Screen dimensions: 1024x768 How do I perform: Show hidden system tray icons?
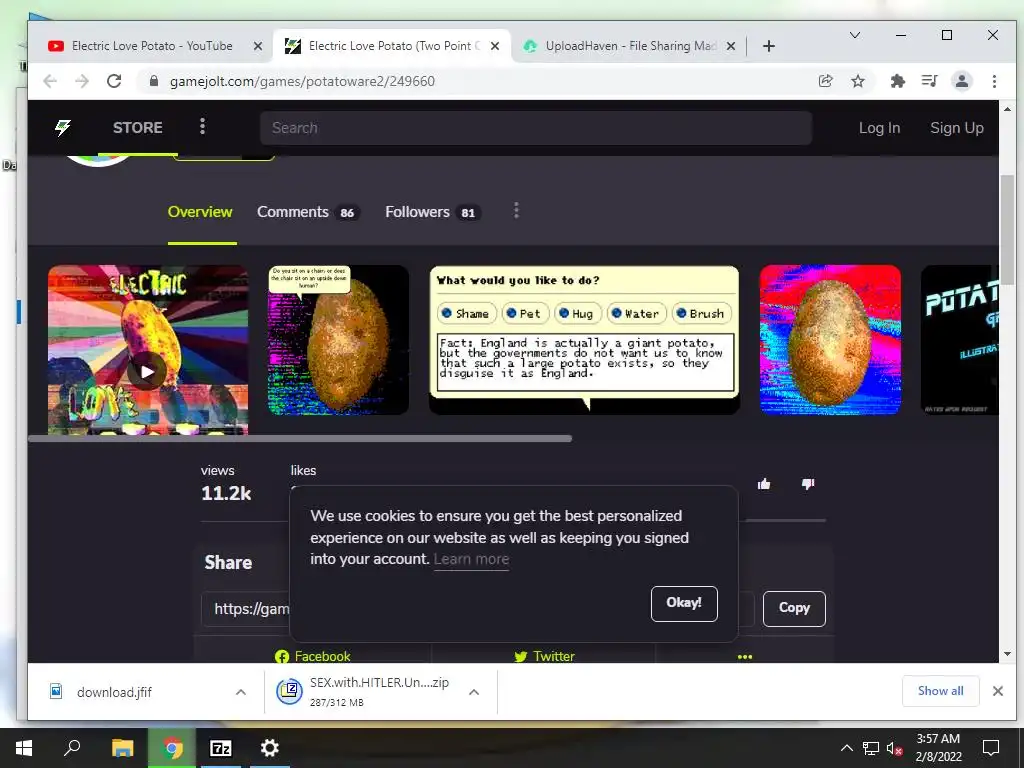[846, 748]
